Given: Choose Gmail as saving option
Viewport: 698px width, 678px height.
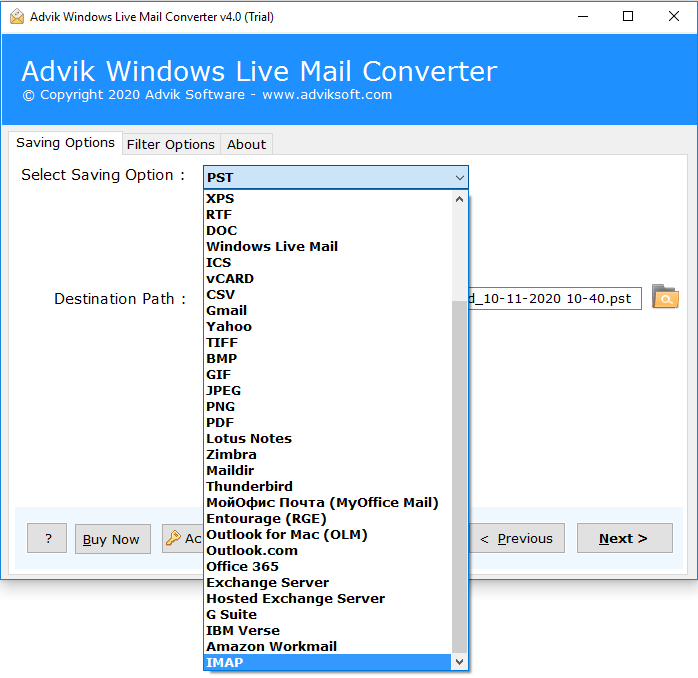Looking at the screenshot, I should point(328,311).
